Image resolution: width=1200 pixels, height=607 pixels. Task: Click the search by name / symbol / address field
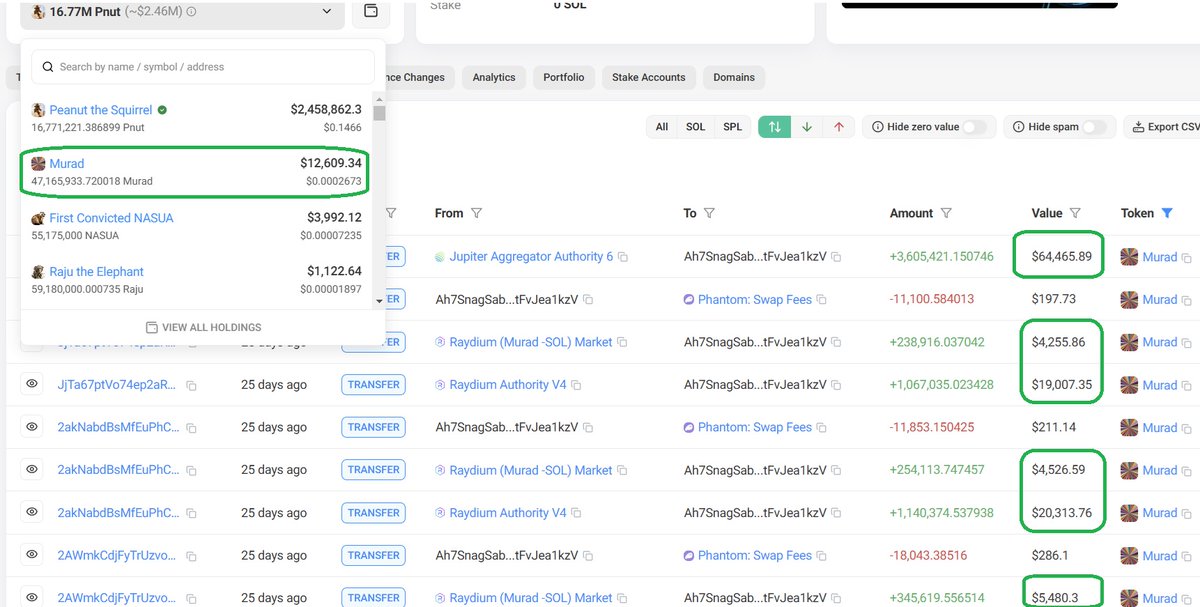[x=203, y=67]
